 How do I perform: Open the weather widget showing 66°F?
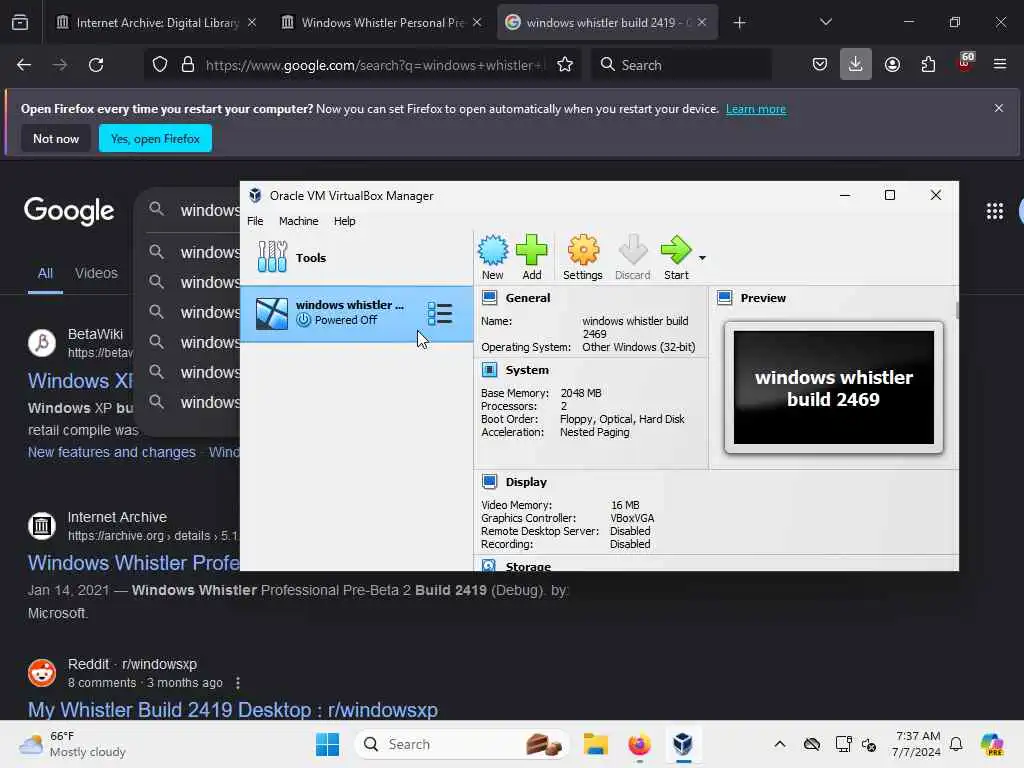pyautogui.click(x=72, y=744)
